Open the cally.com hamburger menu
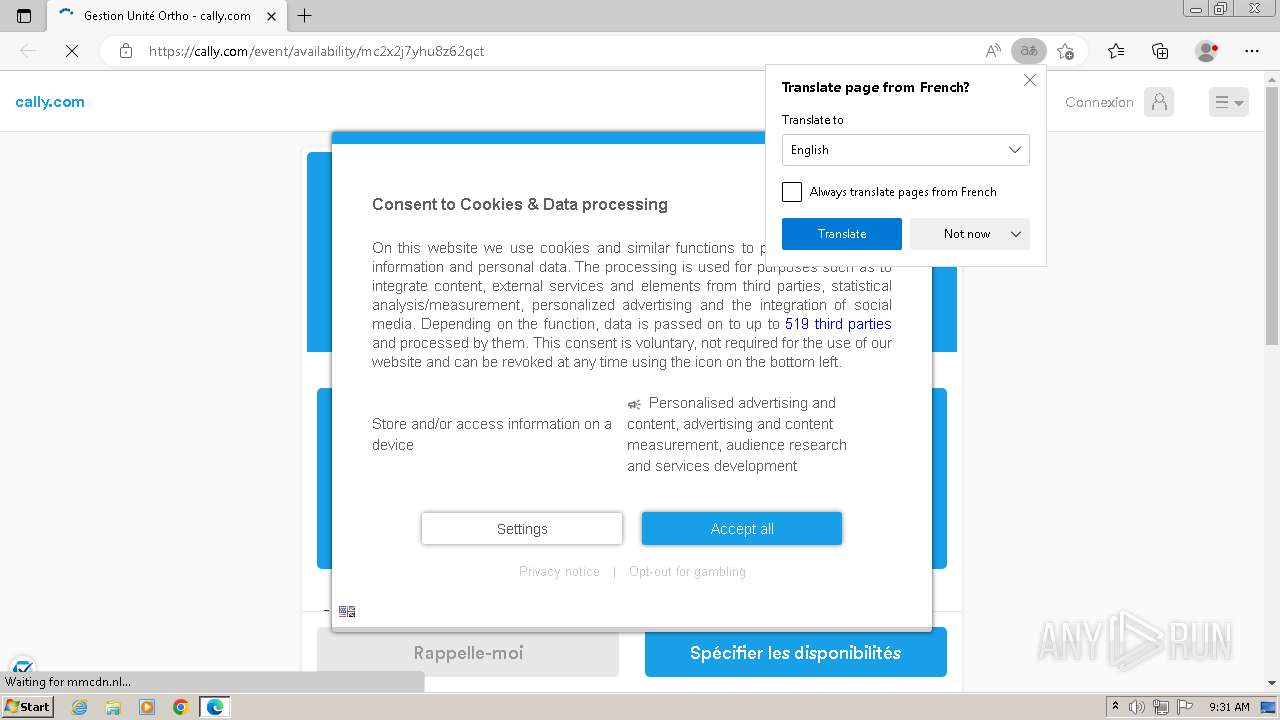1280x720 pixels. [1229, 102]
